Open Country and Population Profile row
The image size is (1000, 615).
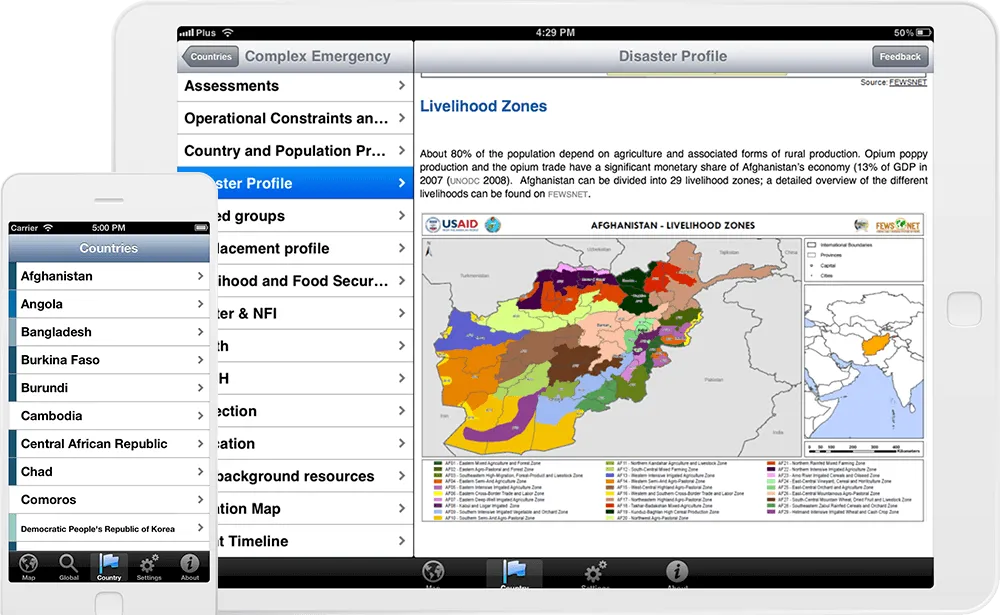point(295,151)
